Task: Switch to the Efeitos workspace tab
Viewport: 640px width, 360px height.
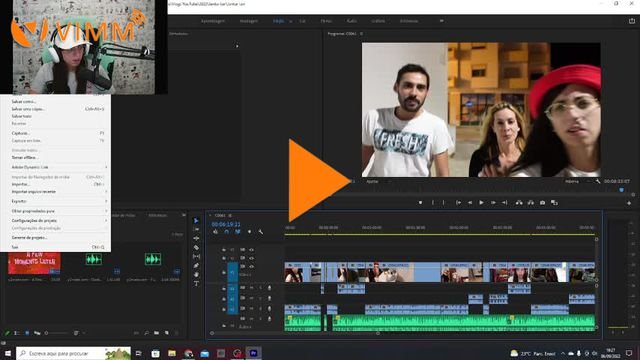Action: (326, 21)
